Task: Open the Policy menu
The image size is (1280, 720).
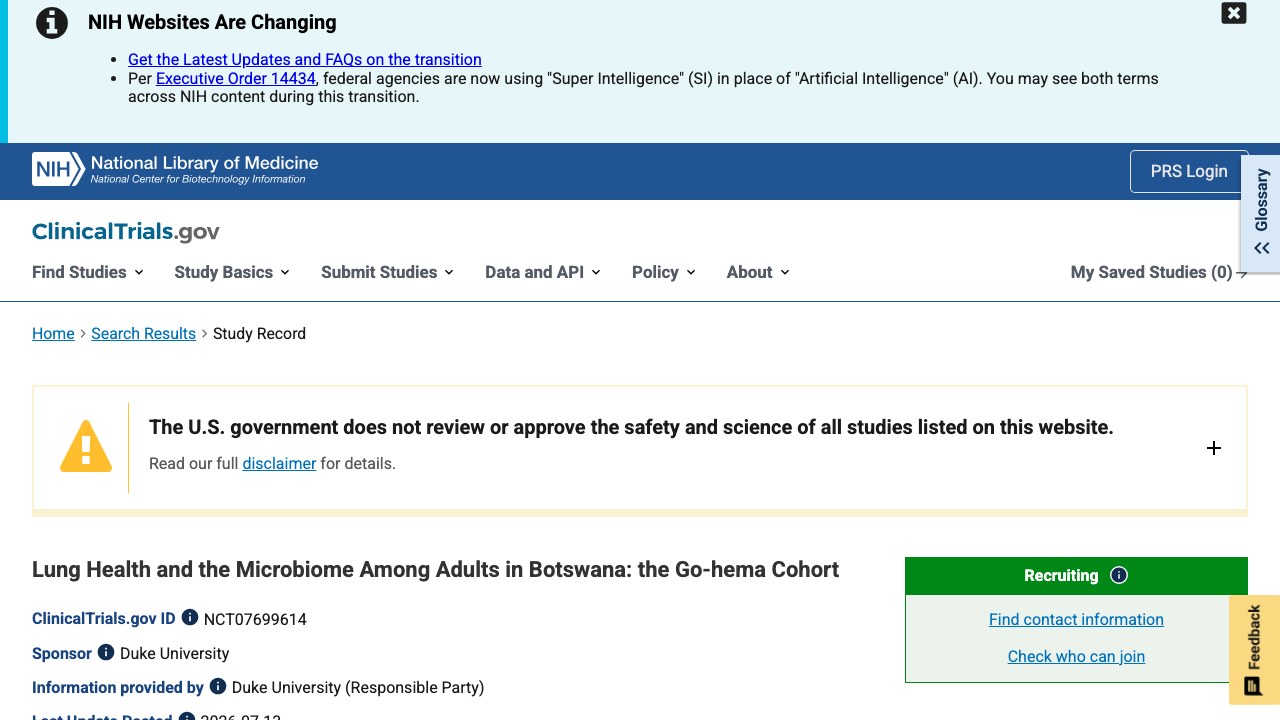Action: coord(663,272)
